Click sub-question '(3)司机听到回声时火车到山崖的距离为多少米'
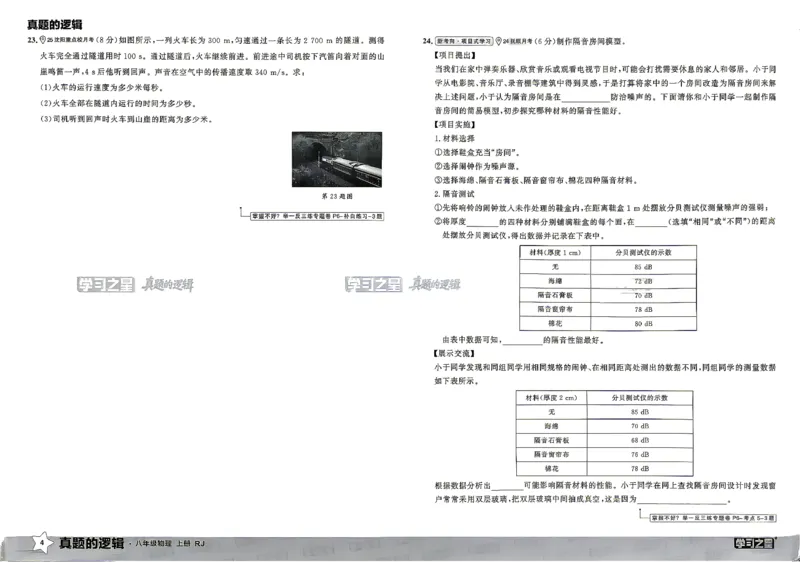The width and height of the screenshot is (800, 566). tap(127, 119)
